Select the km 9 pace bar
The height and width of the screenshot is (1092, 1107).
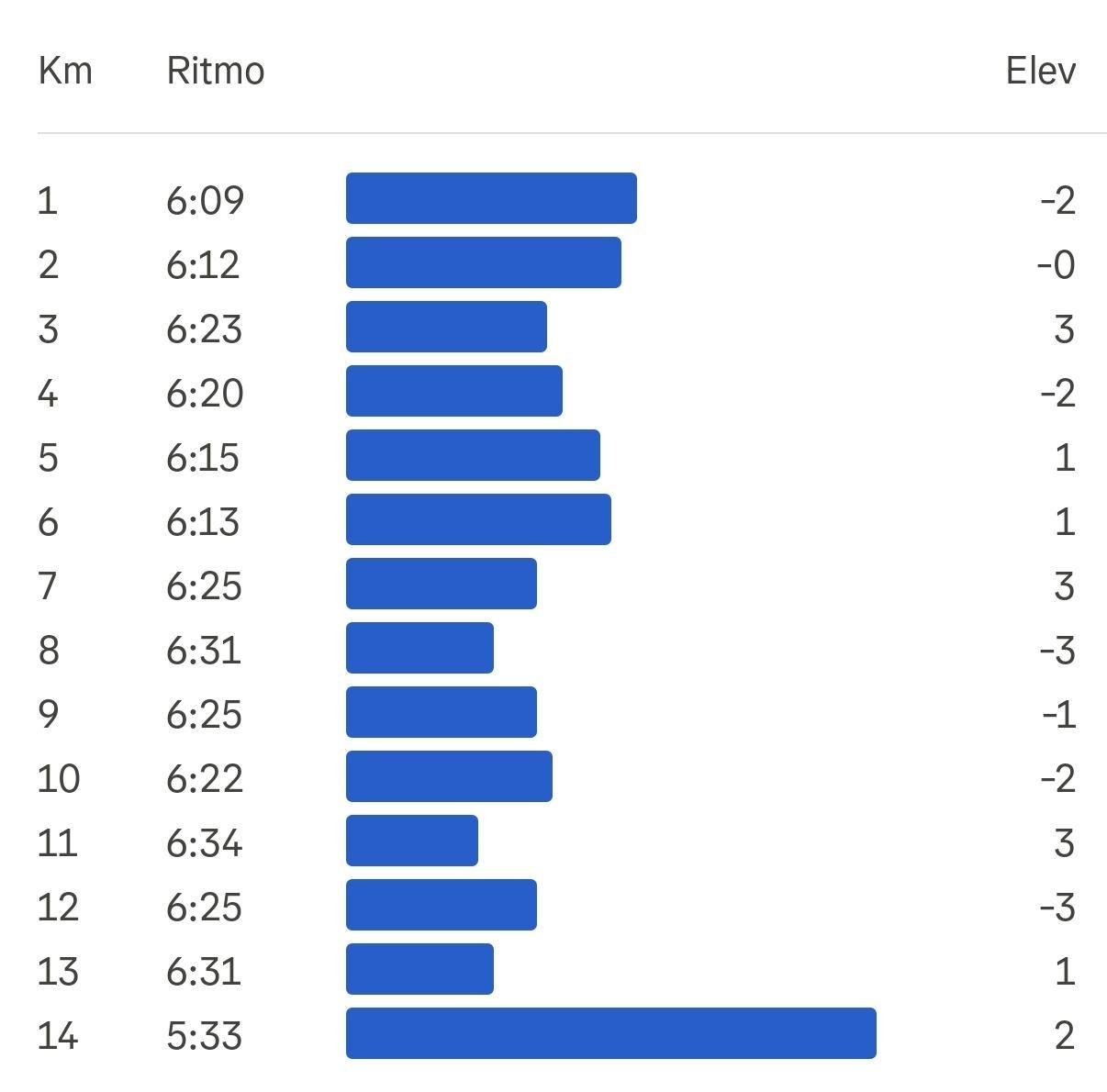(442, 712)
